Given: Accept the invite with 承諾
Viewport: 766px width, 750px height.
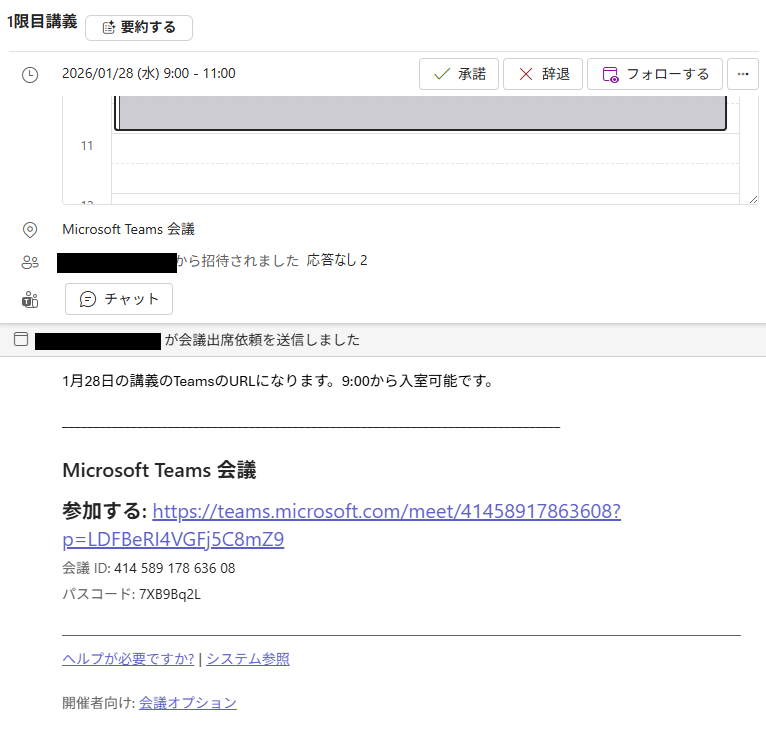Looking at the screenshot, I should (459, 74).
